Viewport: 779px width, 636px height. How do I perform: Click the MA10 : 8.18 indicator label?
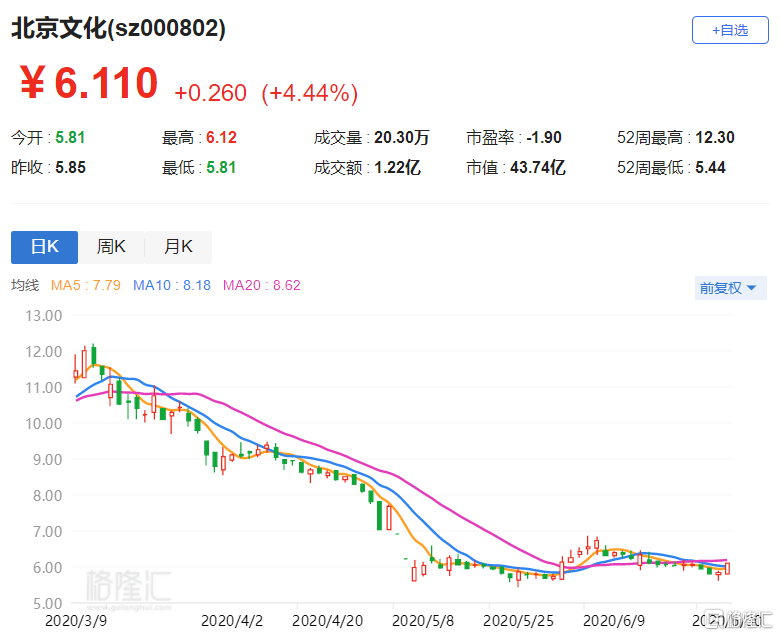pos(172,285)
